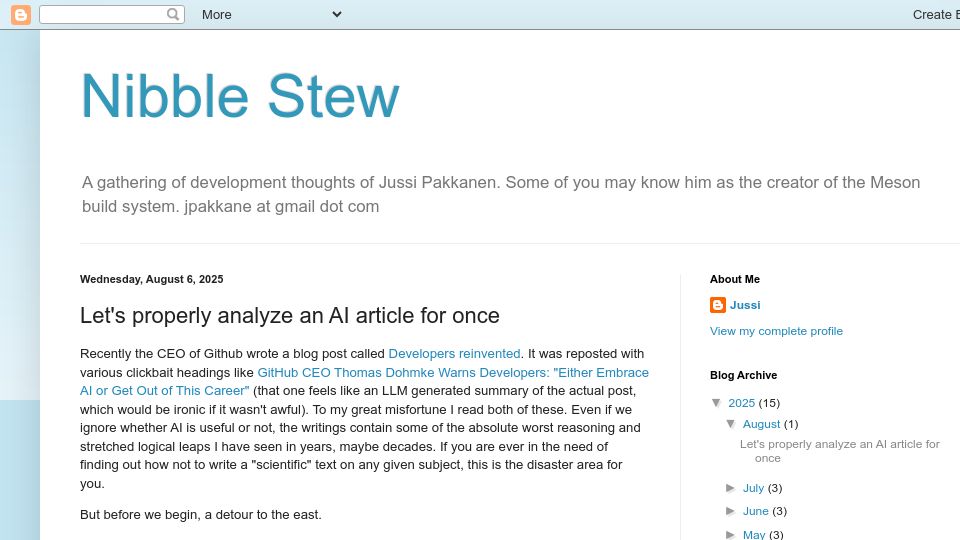This screenshot has width=960, height=540.
Task: Click the magnifier search icon in navbar
Action: pyautogui.click(x=173, y=14)
